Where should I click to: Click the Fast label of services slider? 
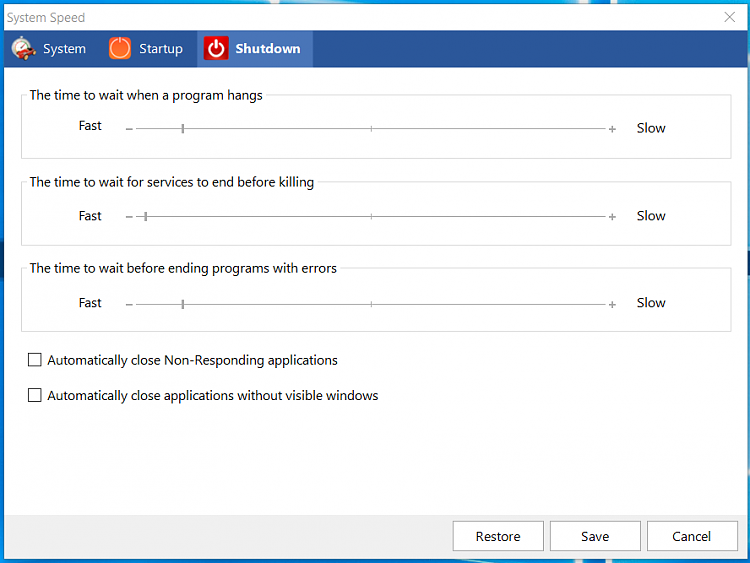[x=90, y=216]
